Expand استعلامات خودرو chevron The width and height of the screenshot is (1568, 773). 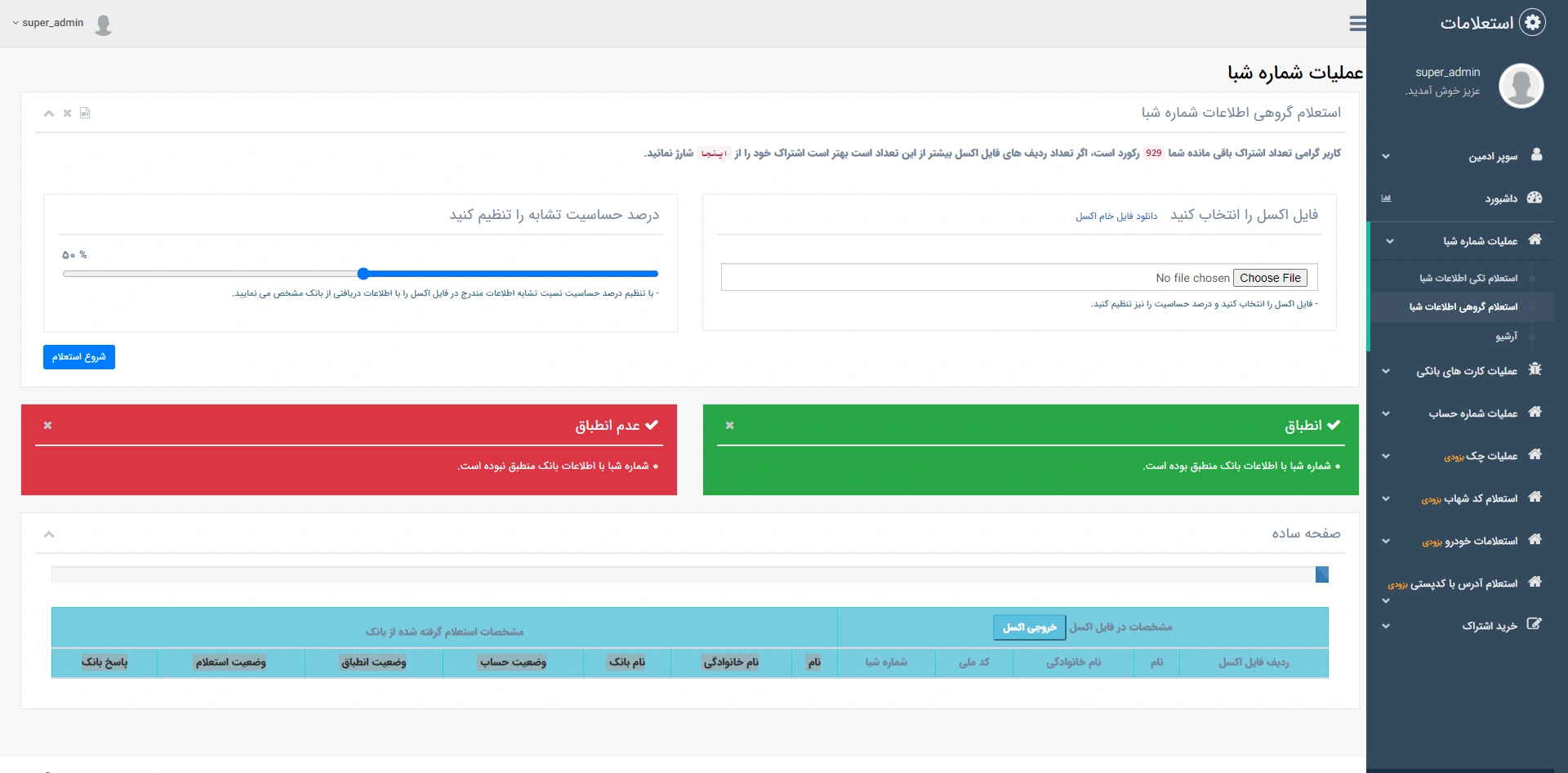coord(1386,541)
